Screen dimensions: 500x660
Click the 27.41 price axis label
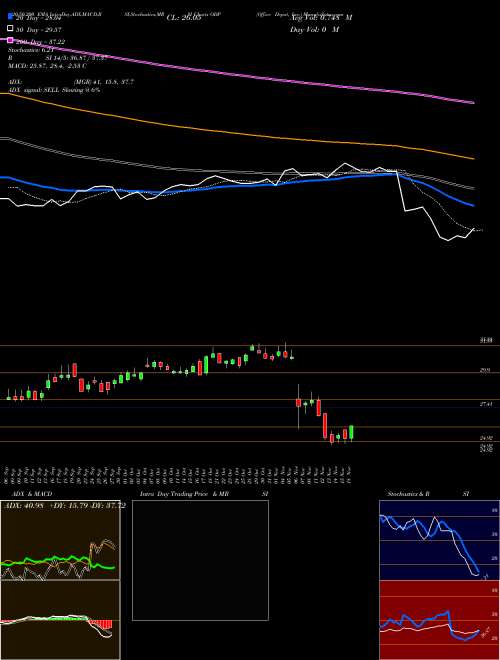[x=486, y=404]
